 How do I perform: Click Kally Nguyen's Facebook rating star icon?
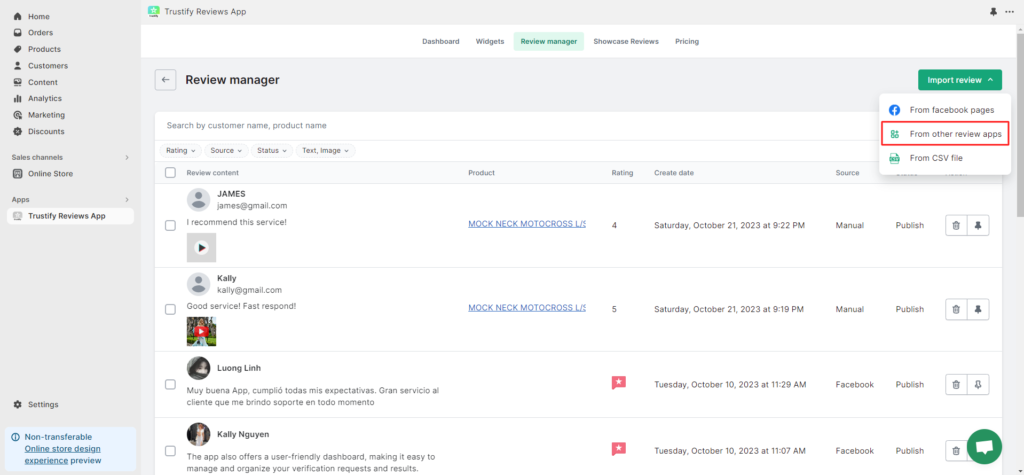(618, 449)
